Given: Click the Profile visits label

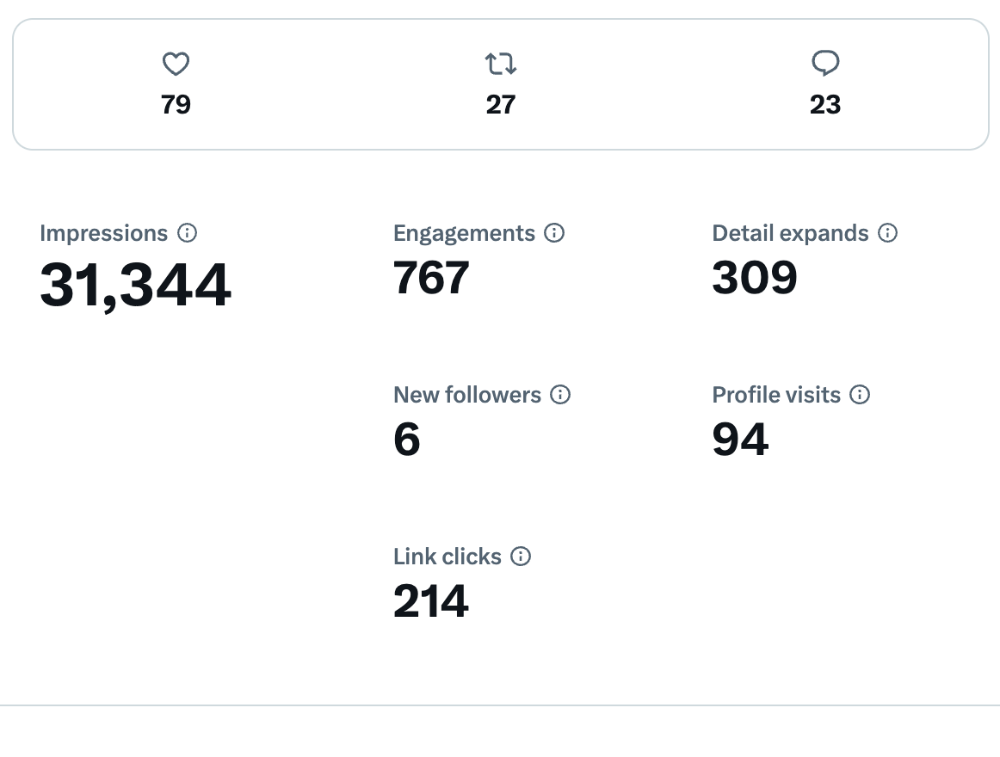Looking at the screenshot, I should click(x=776, y=395).
